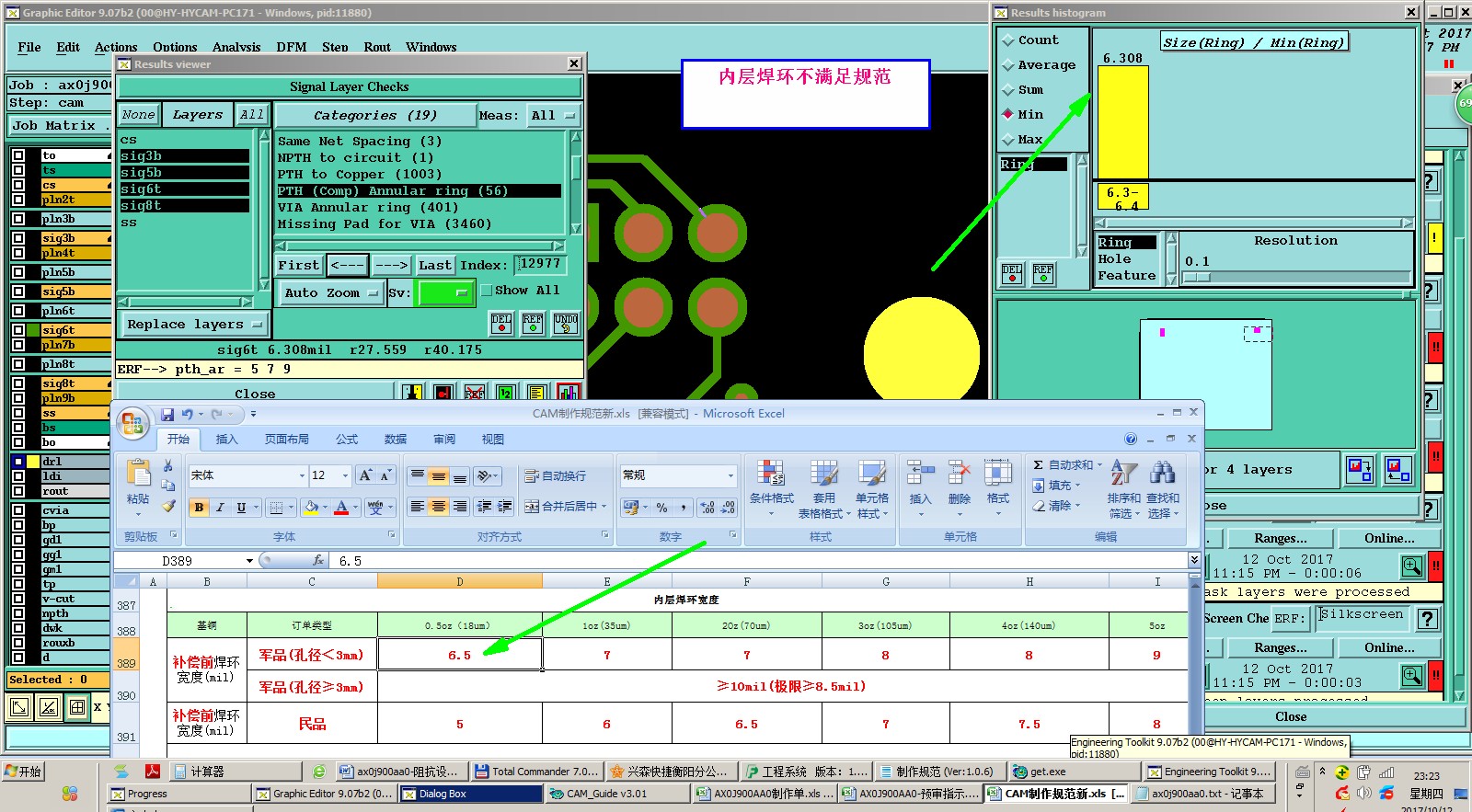Click the Conditional Formatting icon
Screen dimensions: 1472x812
click(771, 474)
